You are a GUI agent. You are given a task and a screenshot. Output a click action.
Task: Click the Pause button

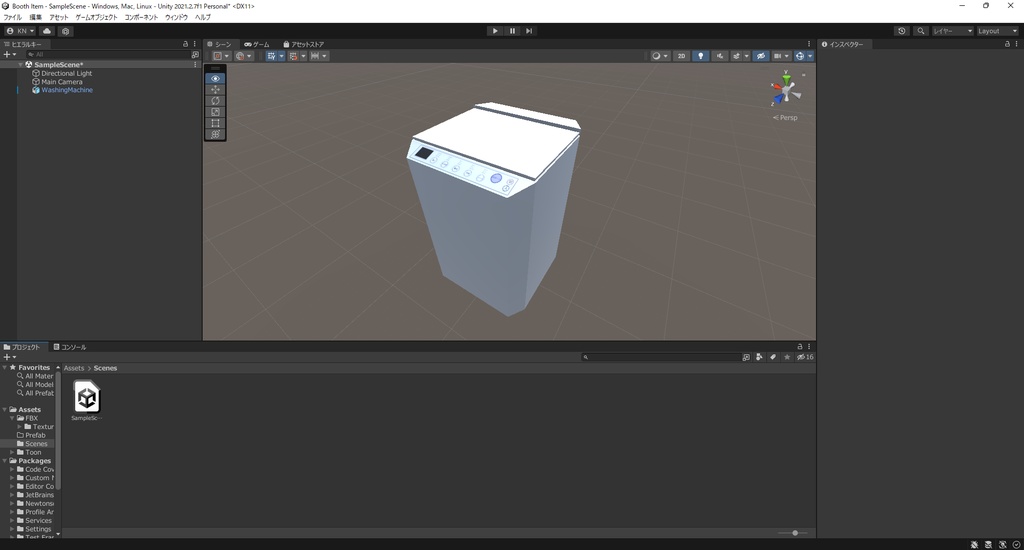tap(512, 31)
